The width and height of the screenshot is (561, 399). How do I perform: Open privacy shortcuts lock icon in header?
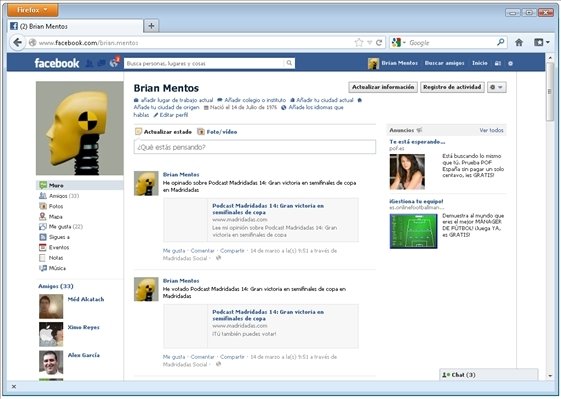click(x=498, y=63)
